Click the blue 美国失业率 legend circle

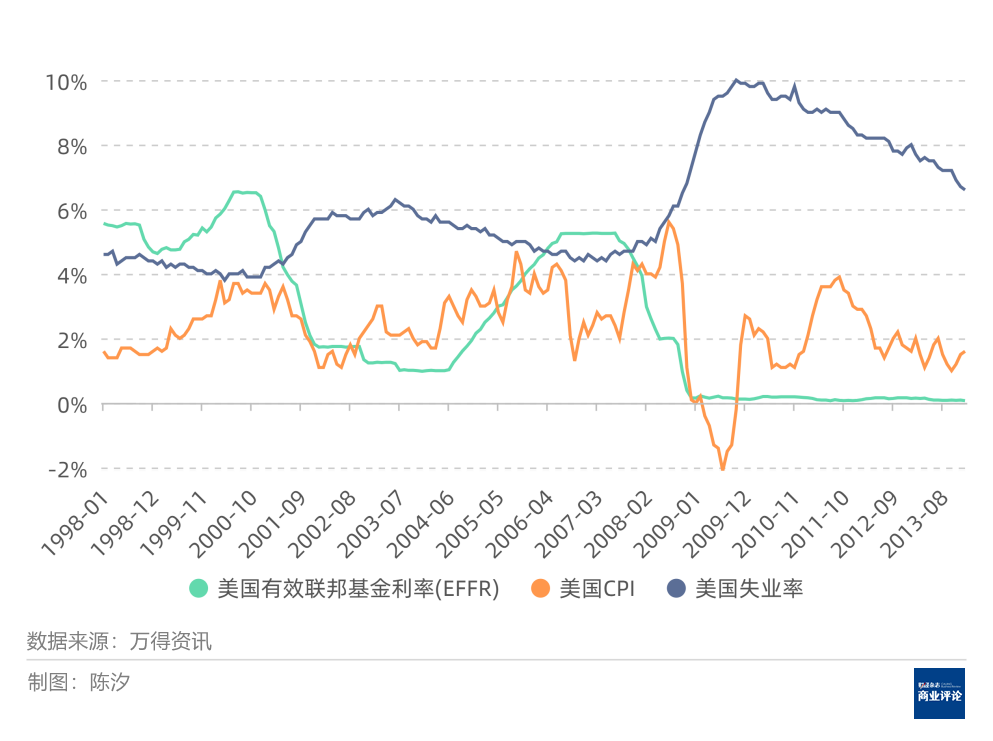pyautogui.click(x=677, y=589)
